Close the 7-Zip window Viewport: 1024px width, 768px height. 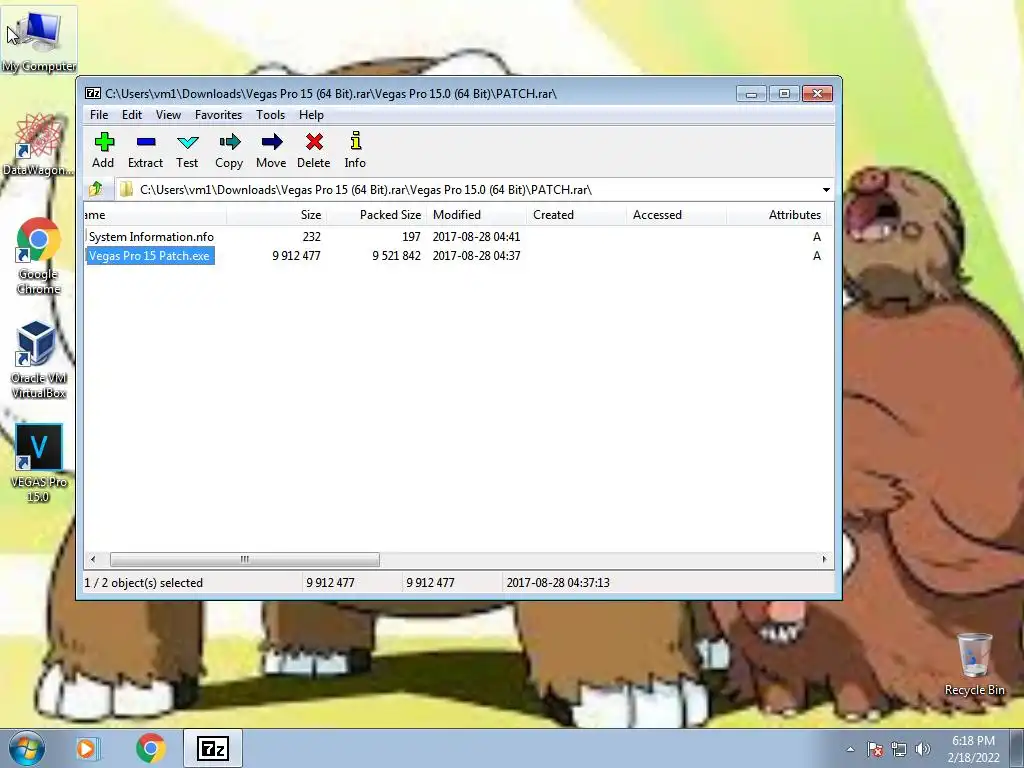[817, 94]
